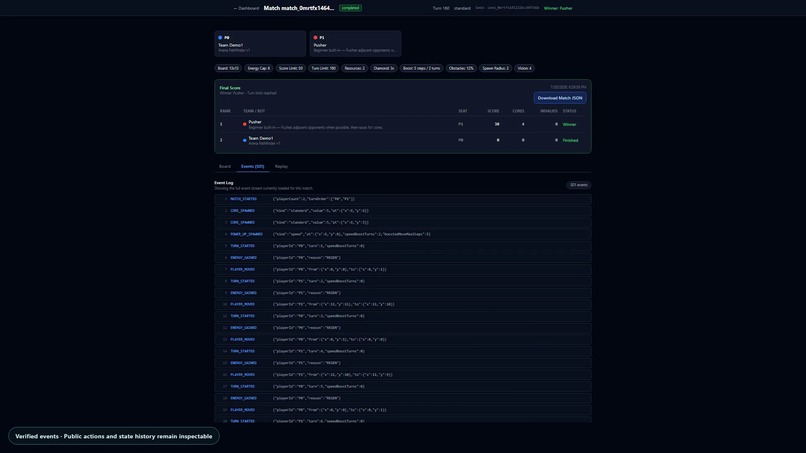Click the Energy Cap chip
The height and width of the screenshot is (453, 806).
point(259,68)
